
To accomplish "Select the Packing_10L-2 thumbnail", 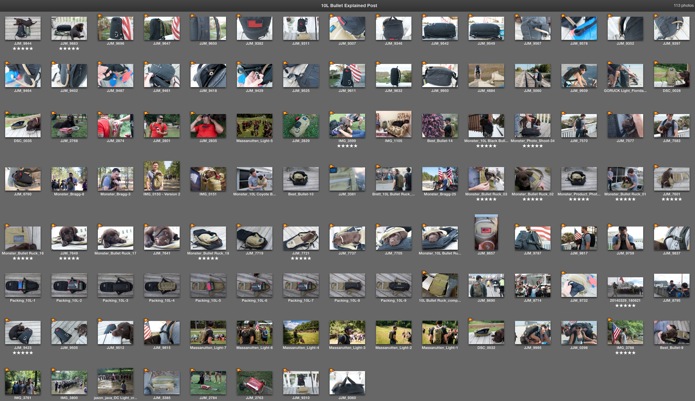I will tap(69, 285).
